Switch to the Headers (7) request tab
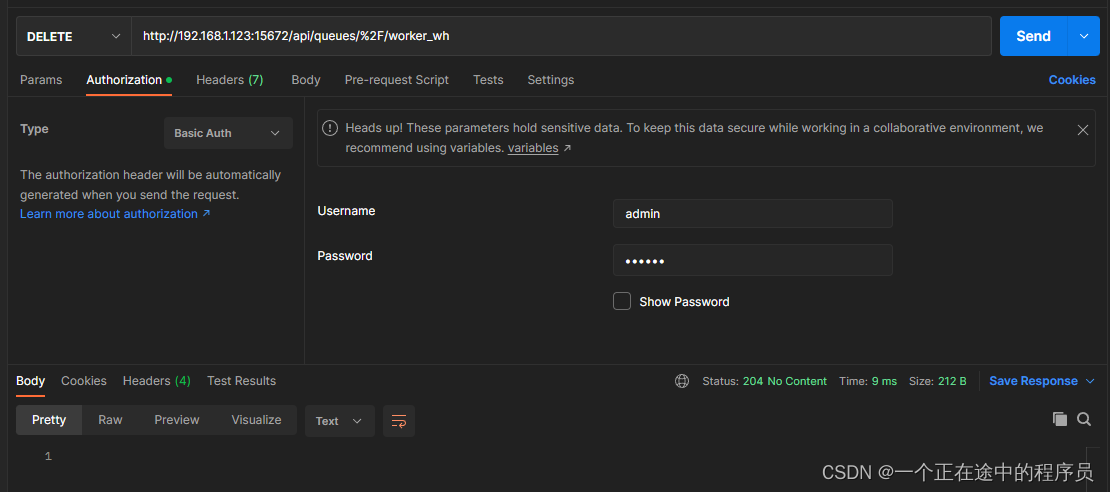Image resolution: width=1110 pixels, height=492 pixels. click(229, 80)
